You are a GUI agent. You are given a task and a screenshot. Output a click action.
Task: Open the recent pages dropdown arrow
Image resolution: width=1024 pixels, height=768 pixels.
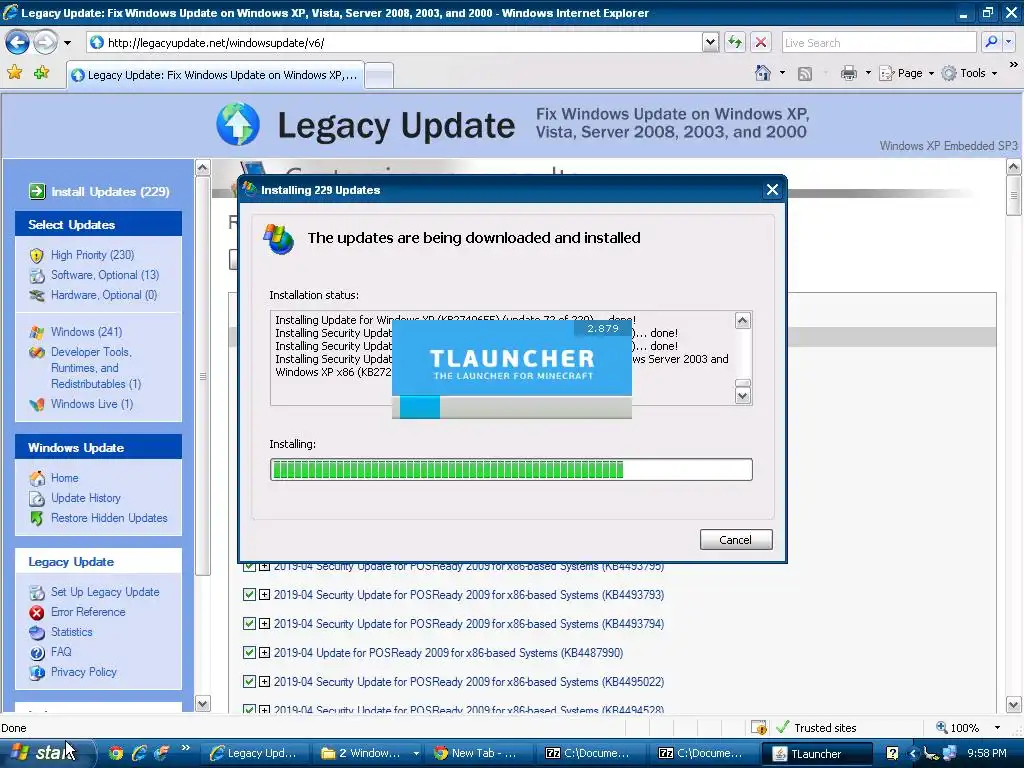coord(67,43)
